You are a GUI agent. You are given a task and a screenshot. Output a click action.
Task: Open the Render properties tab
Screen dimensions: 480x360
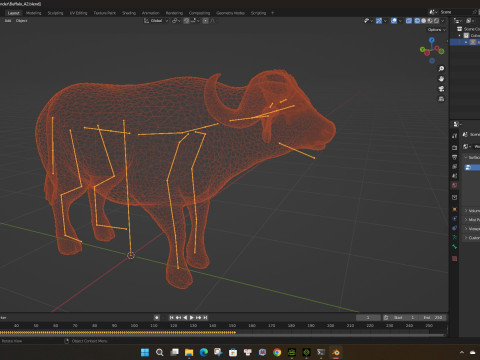[x=454, y=148]
